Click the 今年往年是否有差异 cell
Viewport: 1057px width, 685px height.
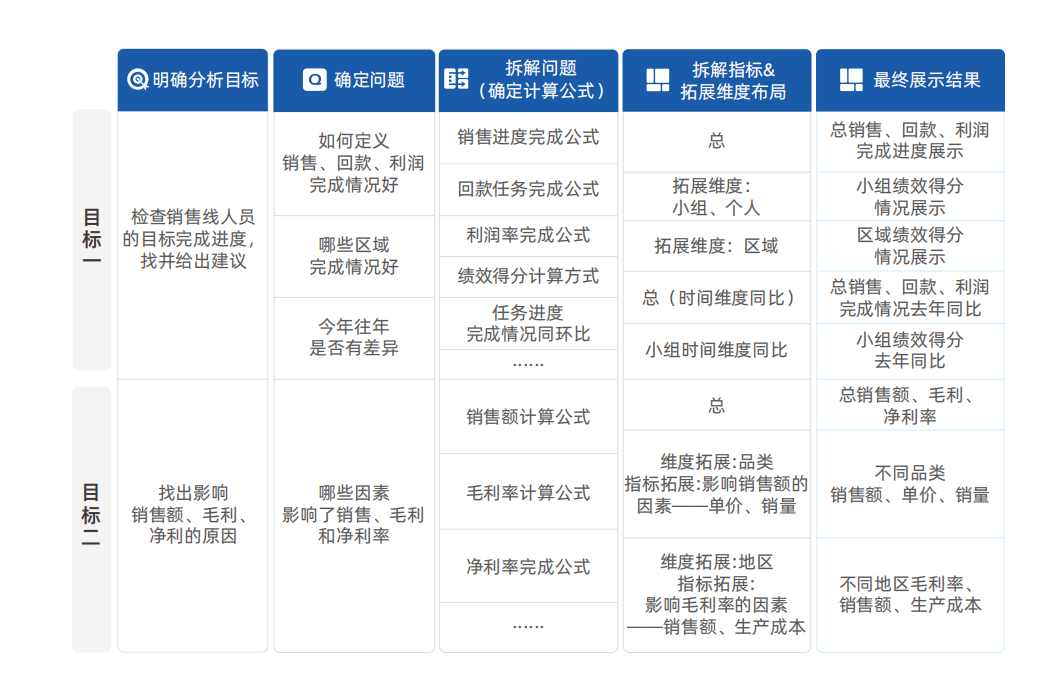point(354,338)
